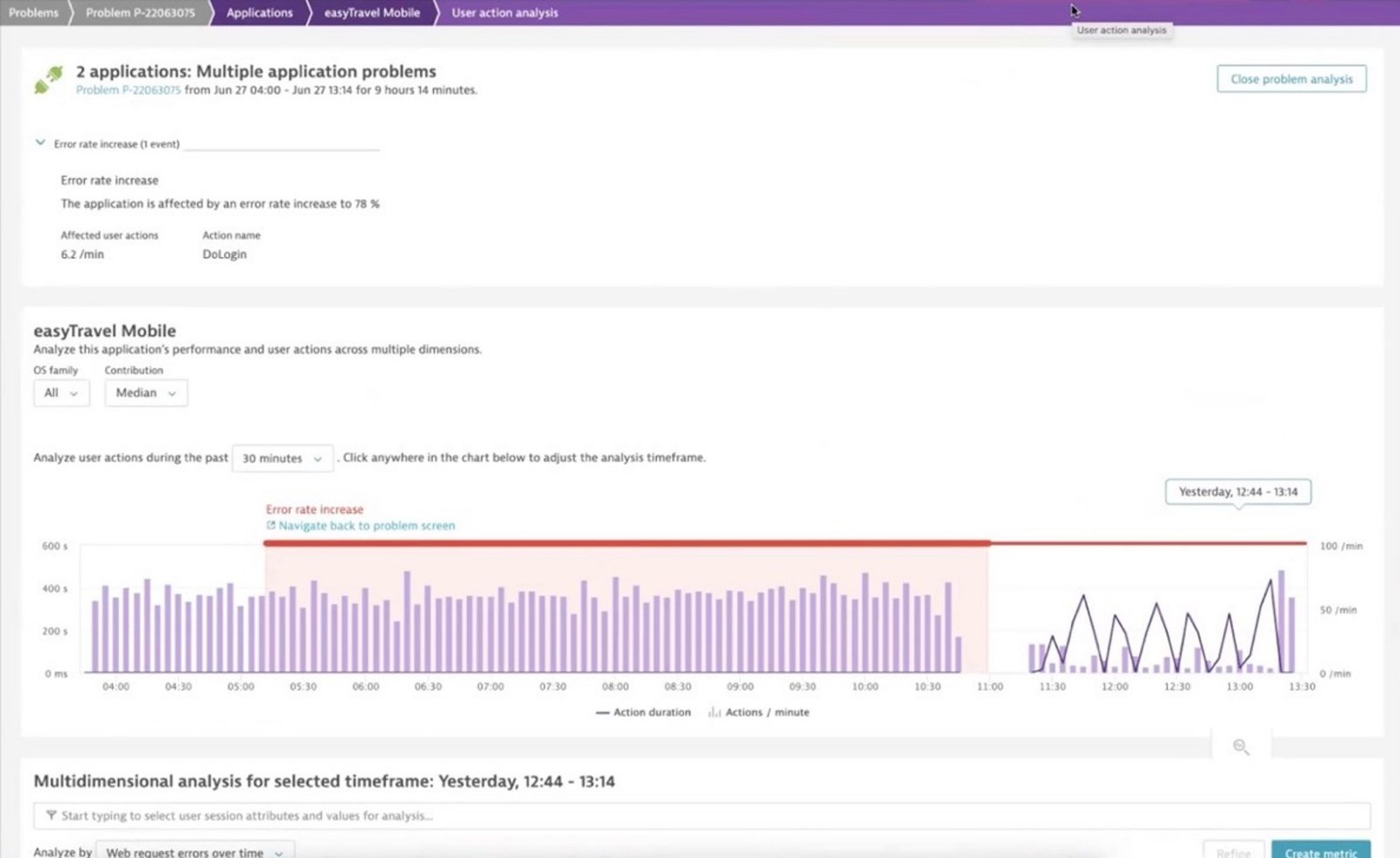Screen dimensions: 1400x858
Task: Select the zoom-out magnifier below the chart
Action: coord(1240,747)
